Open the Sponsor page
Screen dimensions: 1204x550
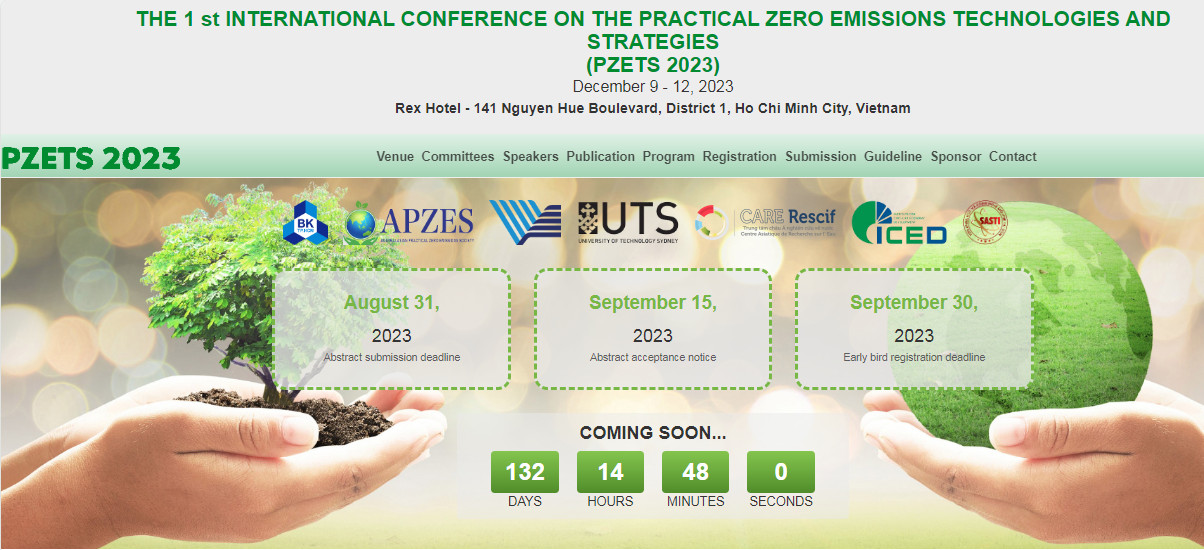pos(956,157)
